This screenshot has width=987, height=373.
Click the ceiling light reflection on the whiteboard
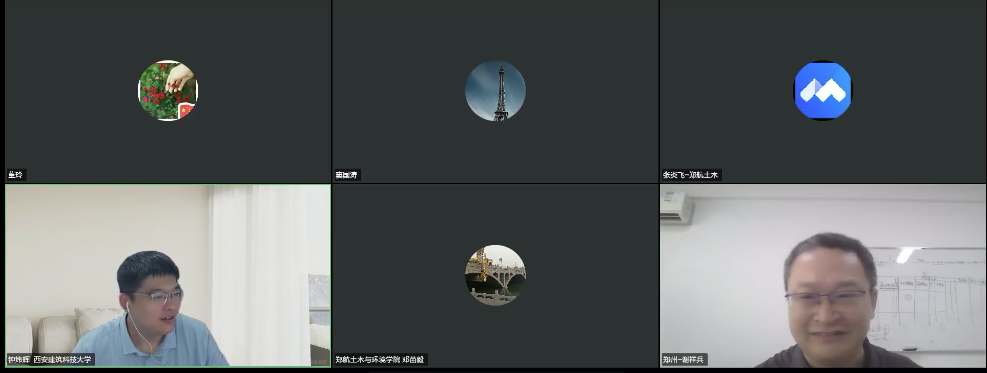coord(906,255)
